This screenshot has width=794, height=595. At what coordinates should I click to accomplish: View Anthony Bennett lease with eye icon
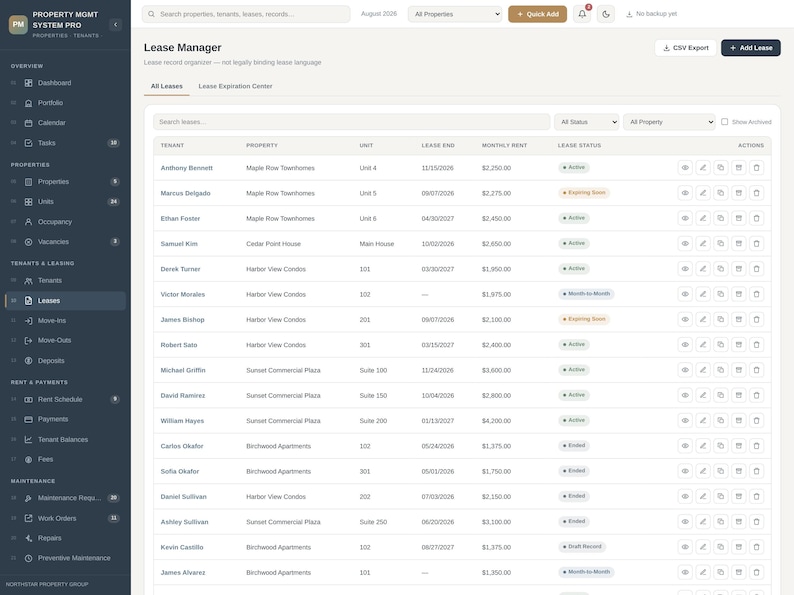(x=685, y=168)
